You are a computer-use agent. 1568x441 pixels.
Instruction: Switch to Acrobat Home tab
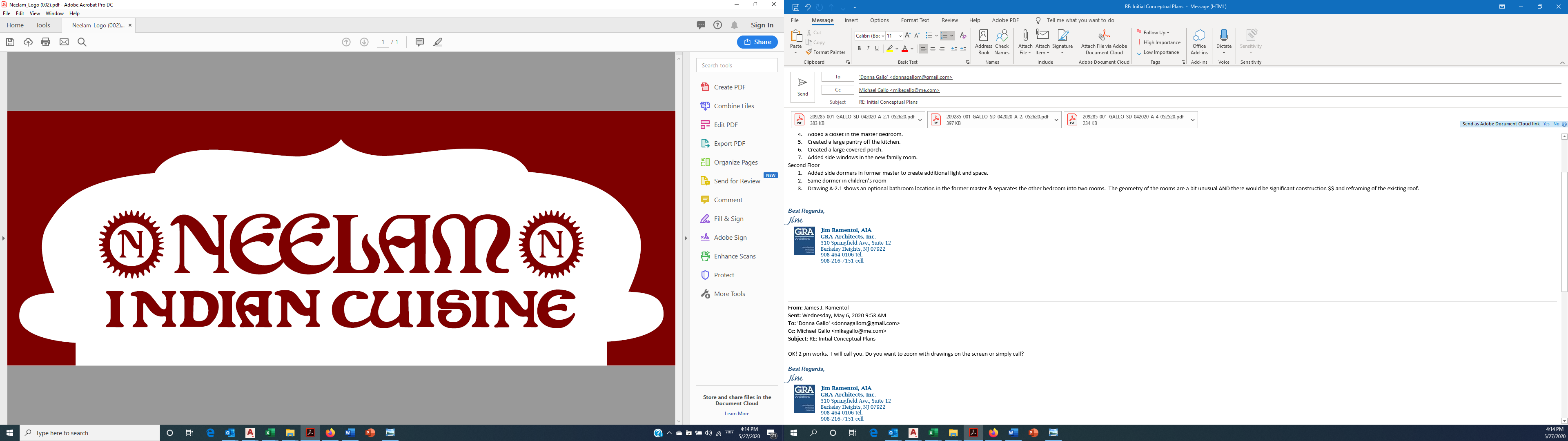15,26
